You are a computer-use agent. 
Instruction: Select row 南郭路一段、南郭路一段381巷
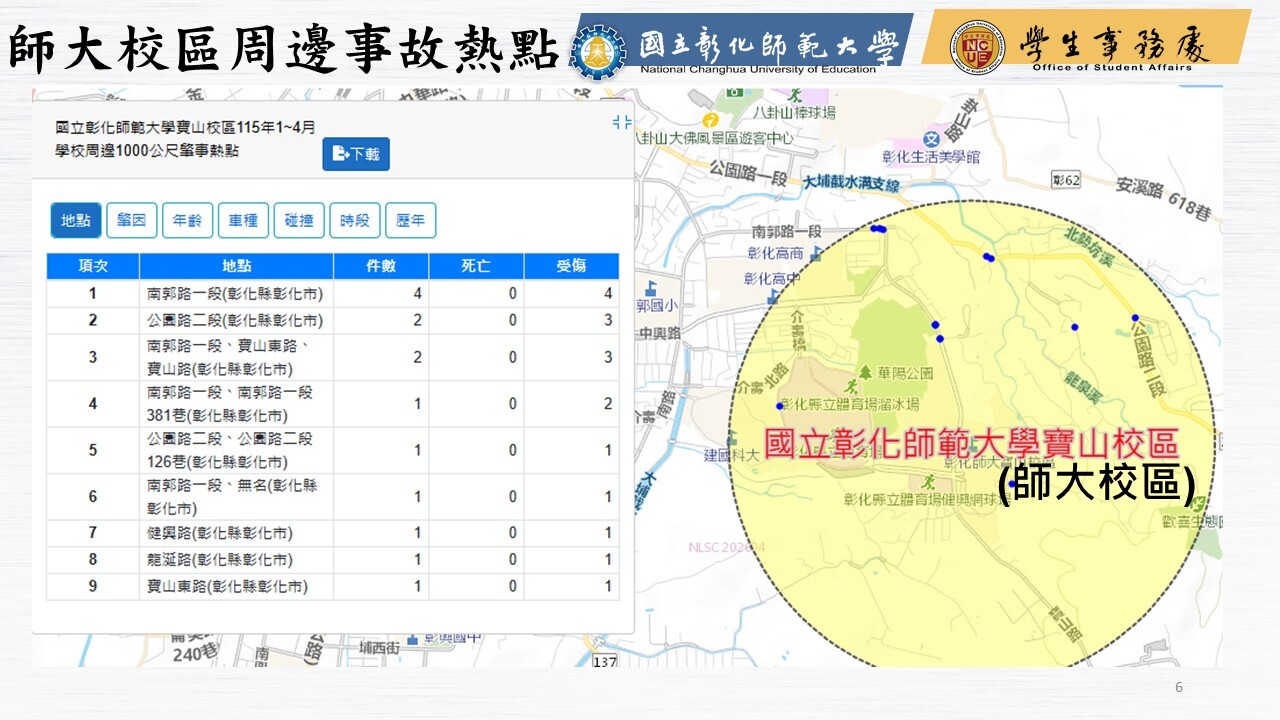coord(333,404)
